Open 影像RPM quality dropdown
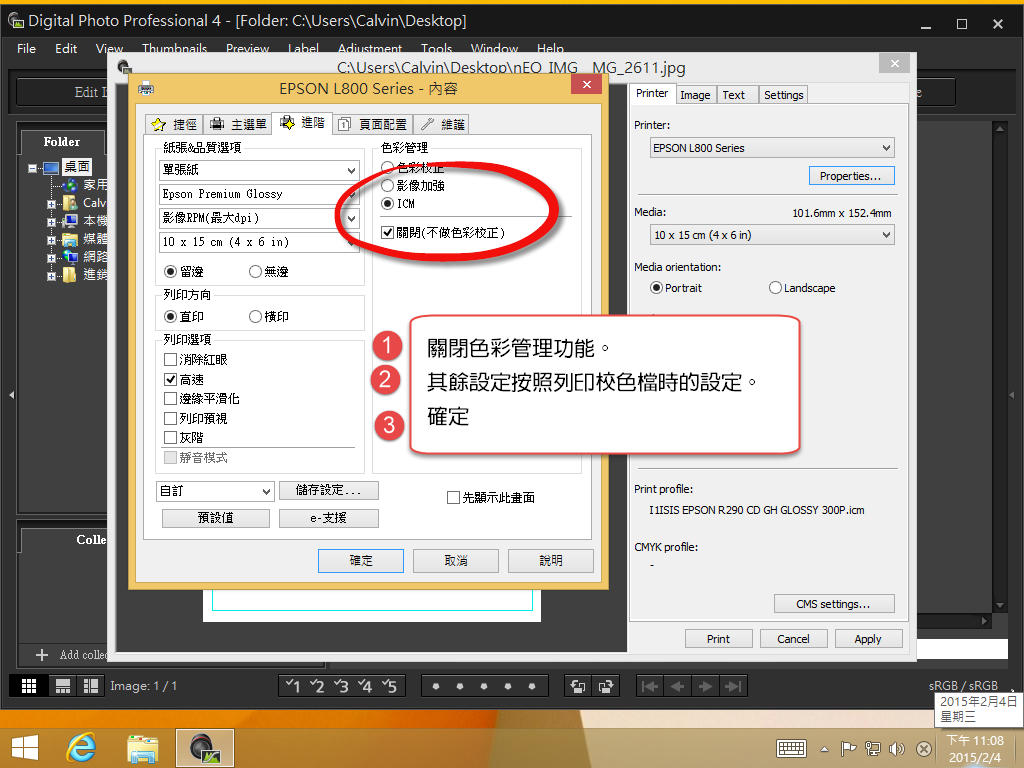 click(x=259, y=218)
